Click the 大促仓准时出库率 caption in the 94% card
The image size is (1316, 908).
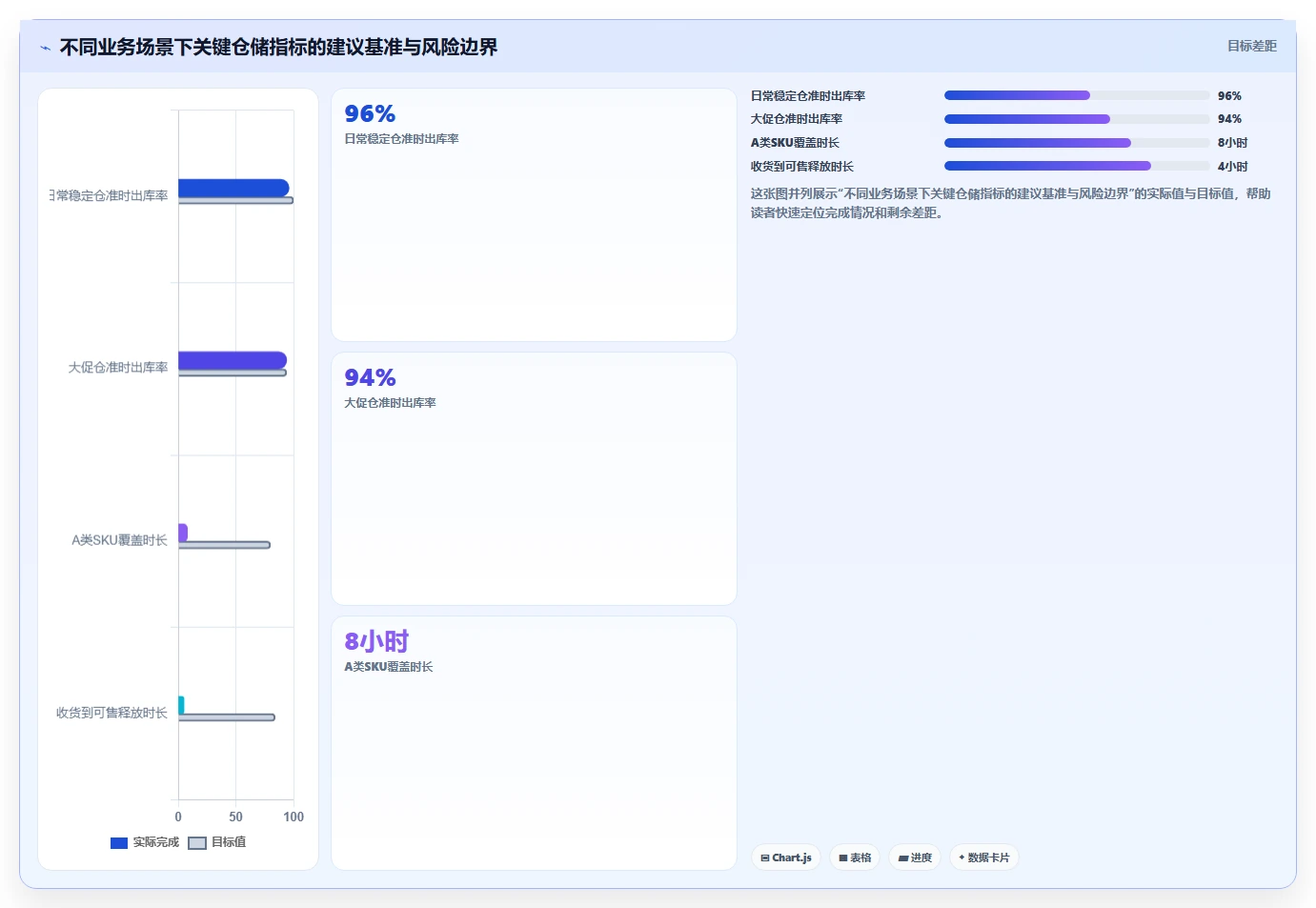(390, 403)
